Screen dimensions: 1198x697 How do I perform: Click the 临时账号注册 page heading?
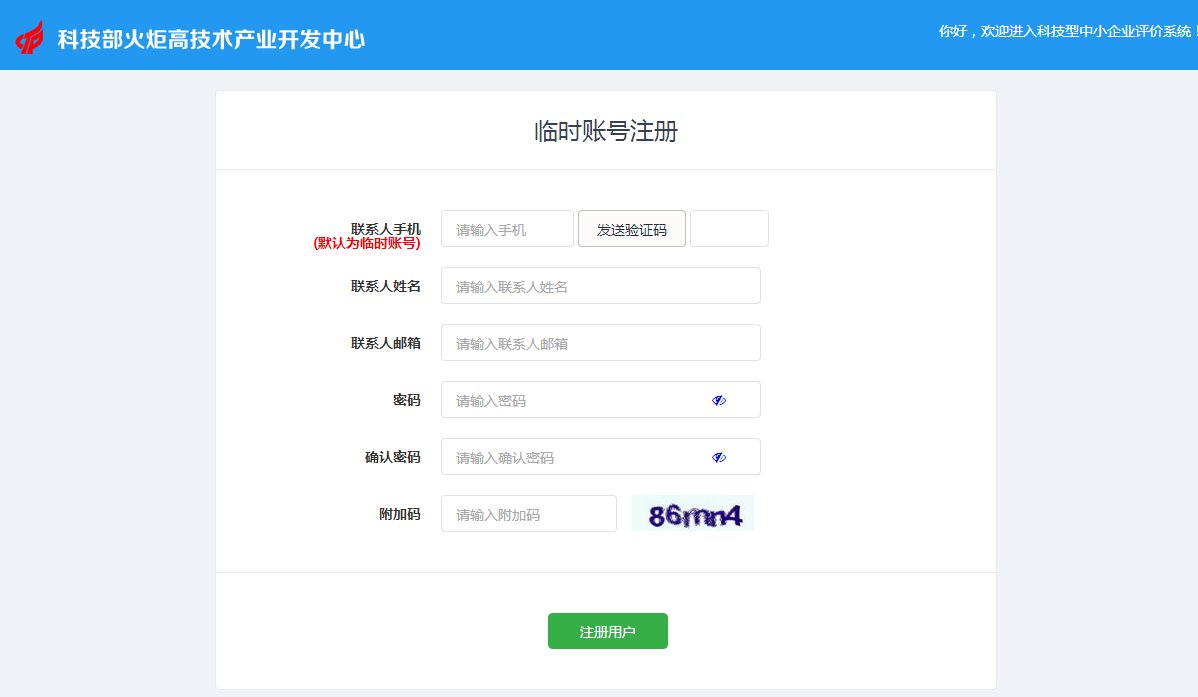604,131
